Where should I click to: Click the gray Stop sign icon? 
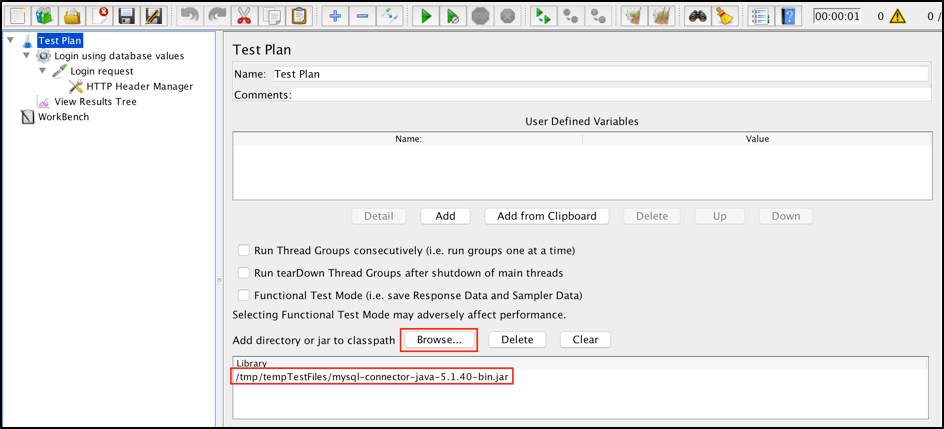pos(480,16)
